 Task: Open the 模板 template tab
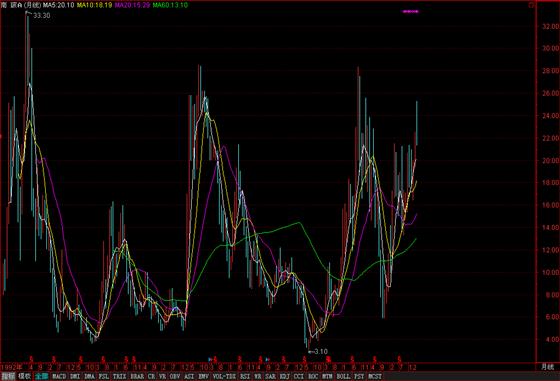tap(24, 376)
